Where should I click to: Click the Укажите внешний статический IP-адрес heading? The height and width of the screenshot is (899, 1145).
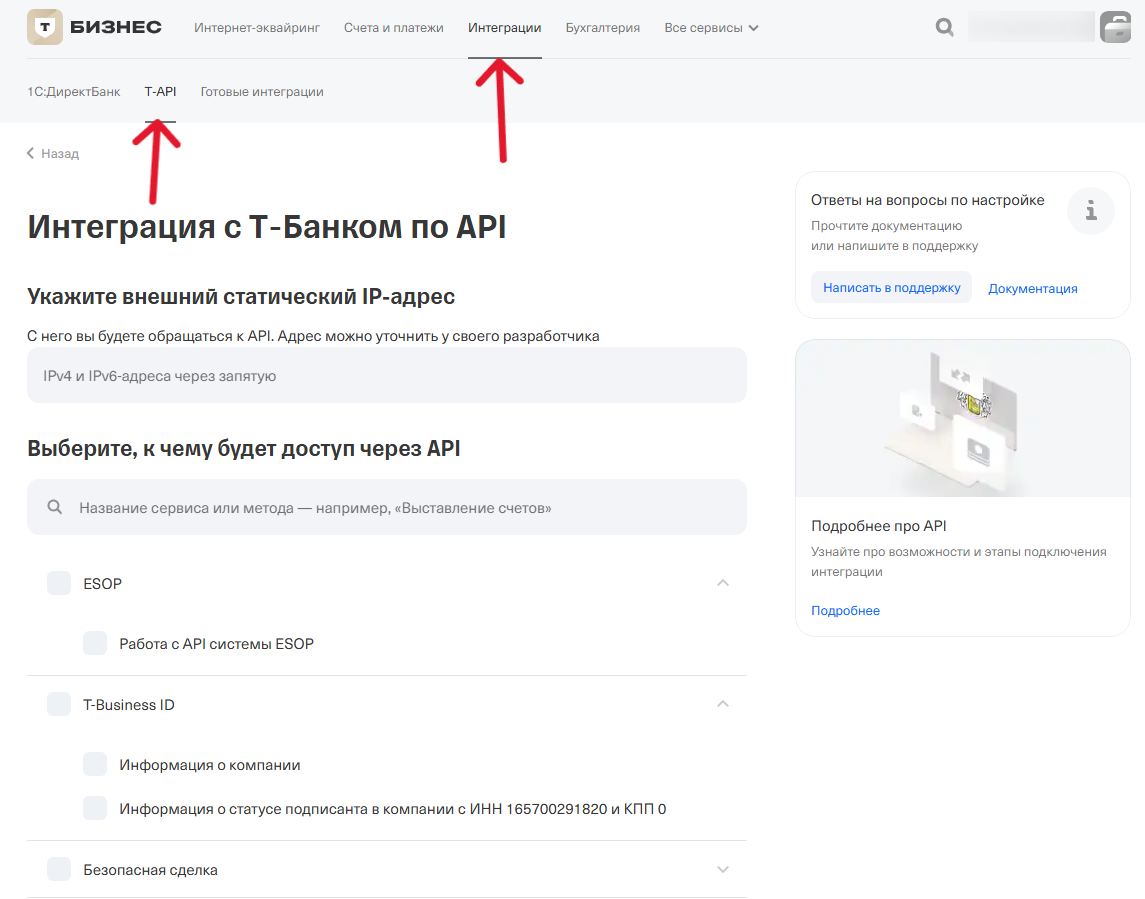click(x=241, y=297)
